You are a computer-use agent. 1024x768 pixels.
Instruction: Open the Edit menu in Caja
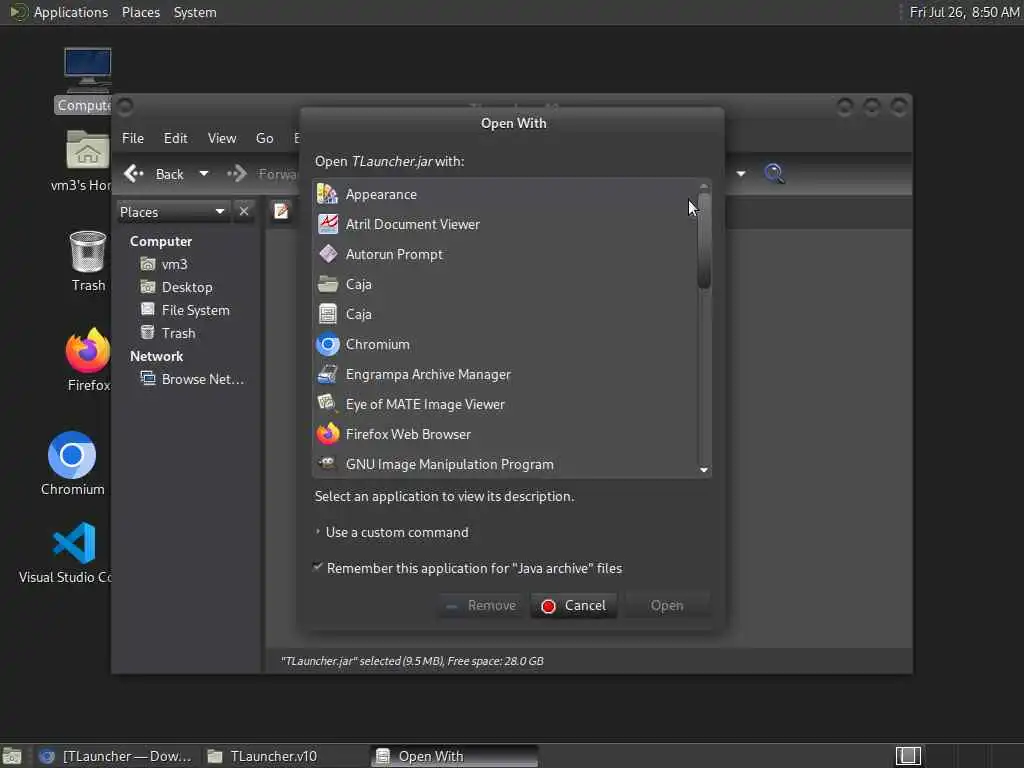click(175, 138)
